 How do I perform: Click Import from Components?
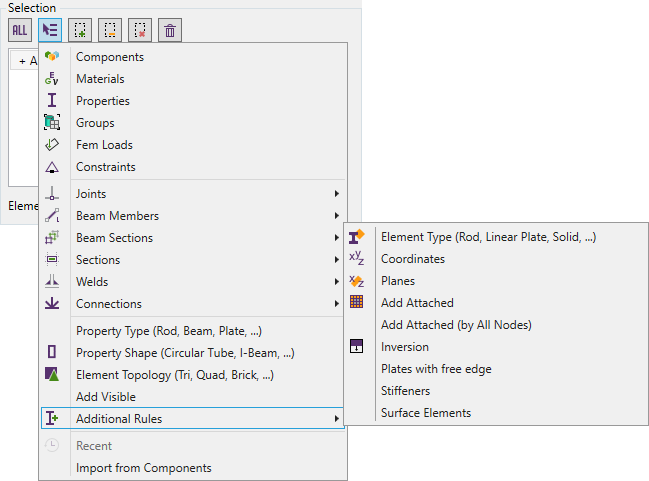144,468
